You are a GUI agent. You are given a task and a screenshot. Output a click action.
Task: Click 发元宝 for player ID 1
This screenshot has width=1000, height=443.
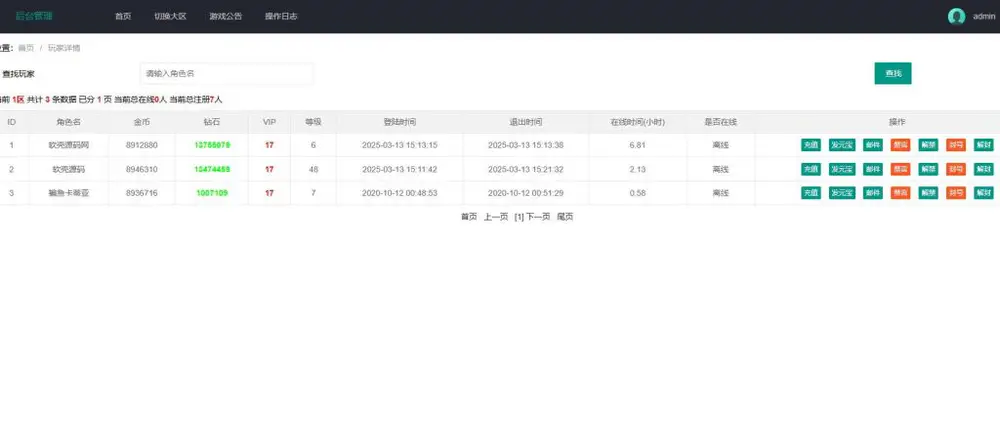pyautogui.click(x=842, y=145)
